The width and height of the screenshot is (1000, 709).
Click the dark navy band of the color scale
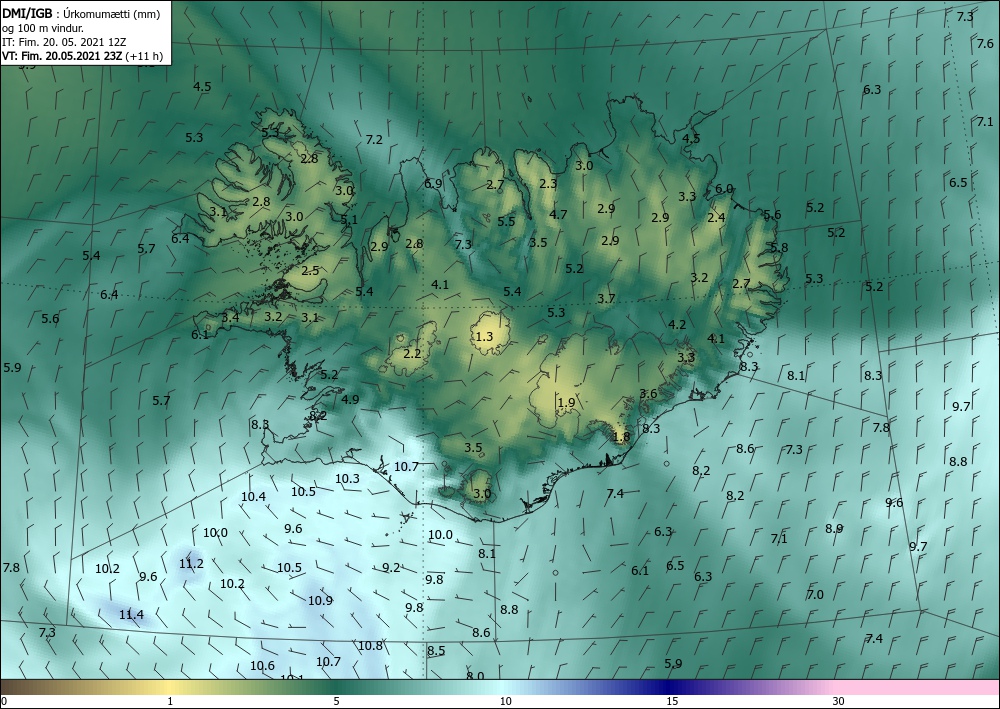(670, 687)
